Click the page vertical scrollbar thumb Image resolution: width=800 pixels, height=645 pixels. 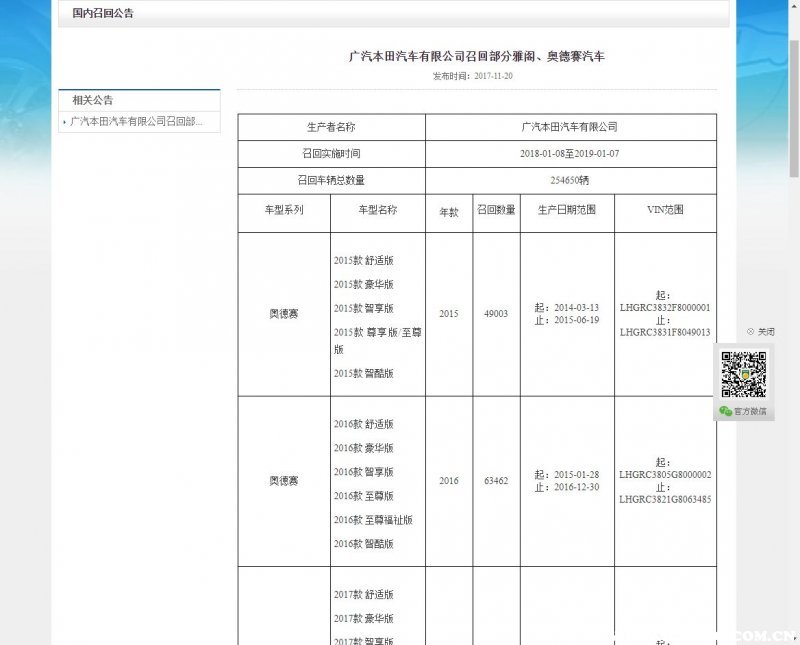tap(793, 100)
